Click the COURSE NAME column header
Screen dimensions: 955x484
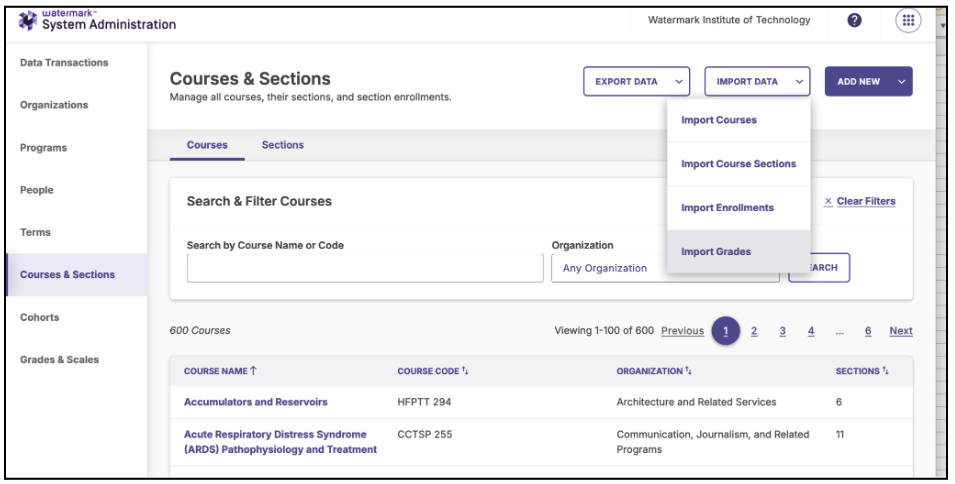coord(216,371)
